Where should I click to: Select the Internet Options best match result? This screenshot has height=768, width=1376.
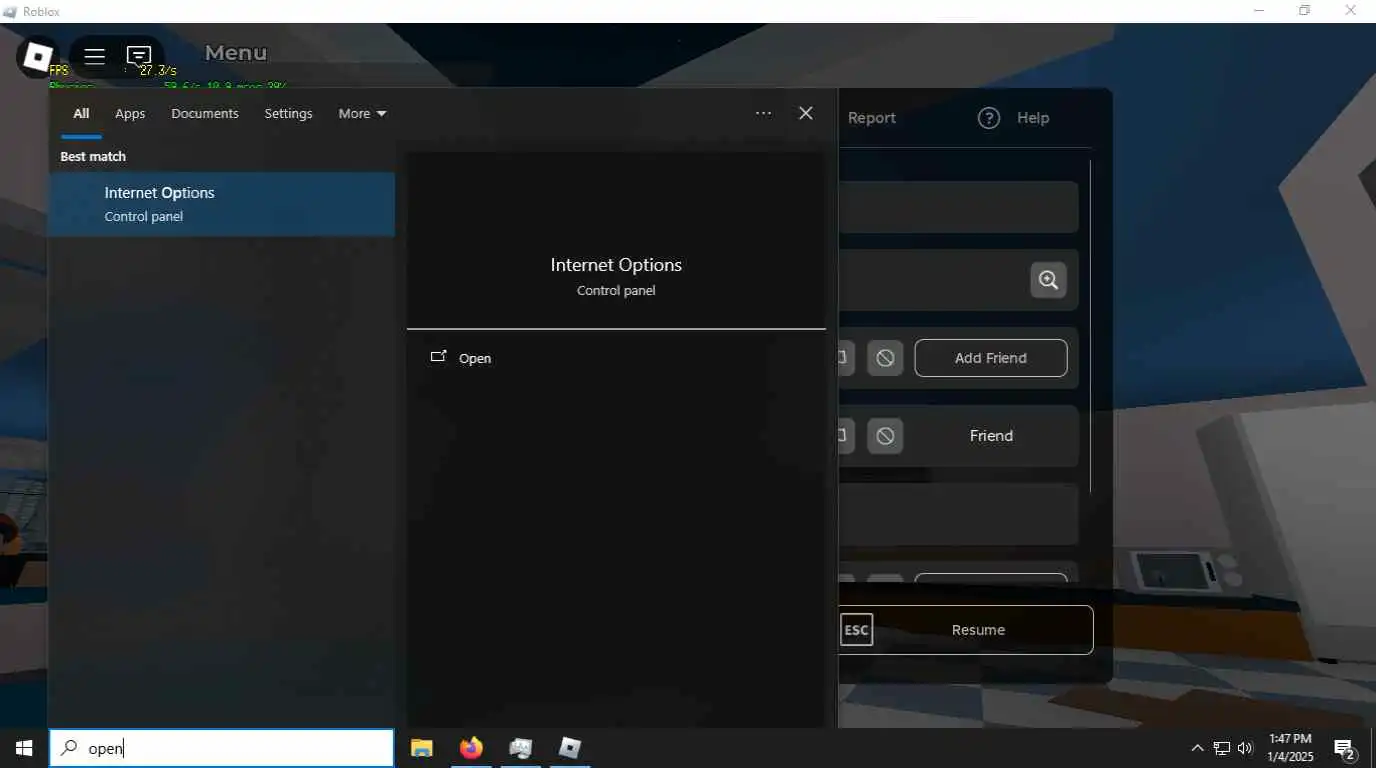222,204
